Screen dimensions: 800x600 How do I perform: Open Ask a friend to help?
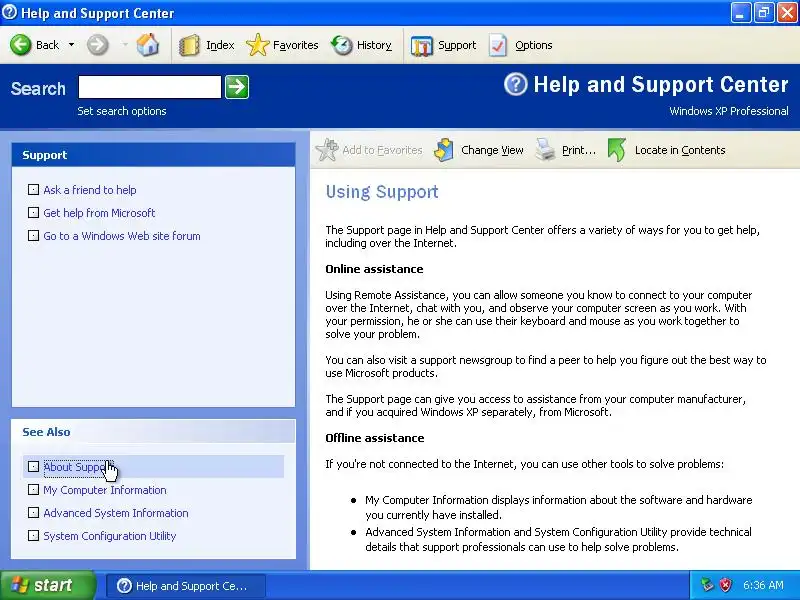(x=90, y=190)
